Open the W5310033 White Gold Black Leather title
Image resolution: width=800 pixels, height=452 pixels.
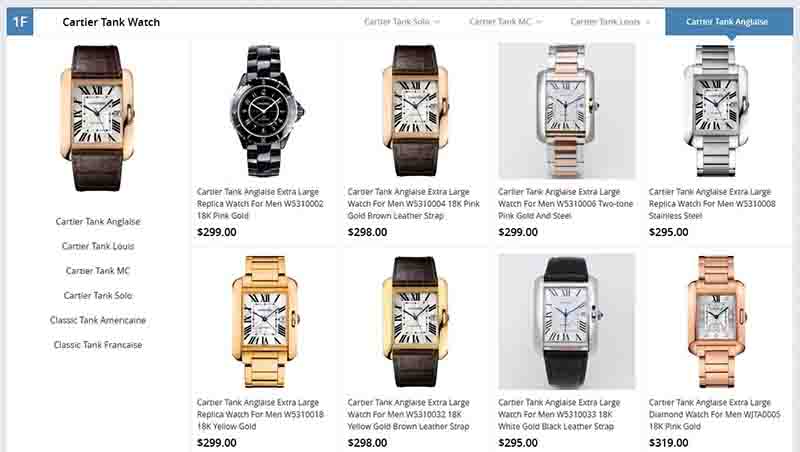tap(559, 414)
